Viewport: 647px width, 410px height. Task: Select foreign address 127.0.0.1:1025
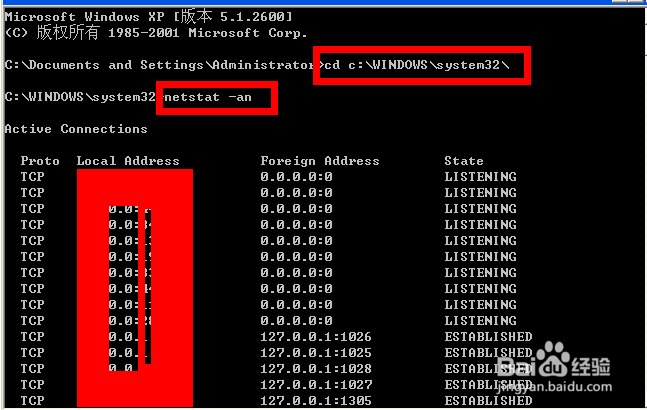click(x=316, y=353)
